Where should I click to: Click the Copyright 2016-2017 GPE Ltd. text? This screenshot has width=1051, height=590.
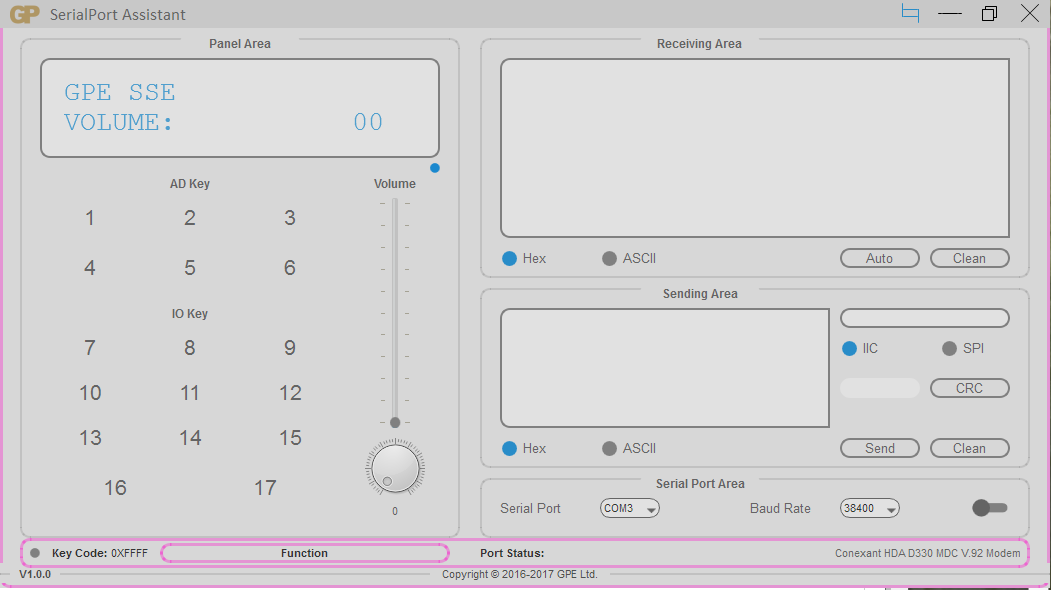tap(519, 575)
